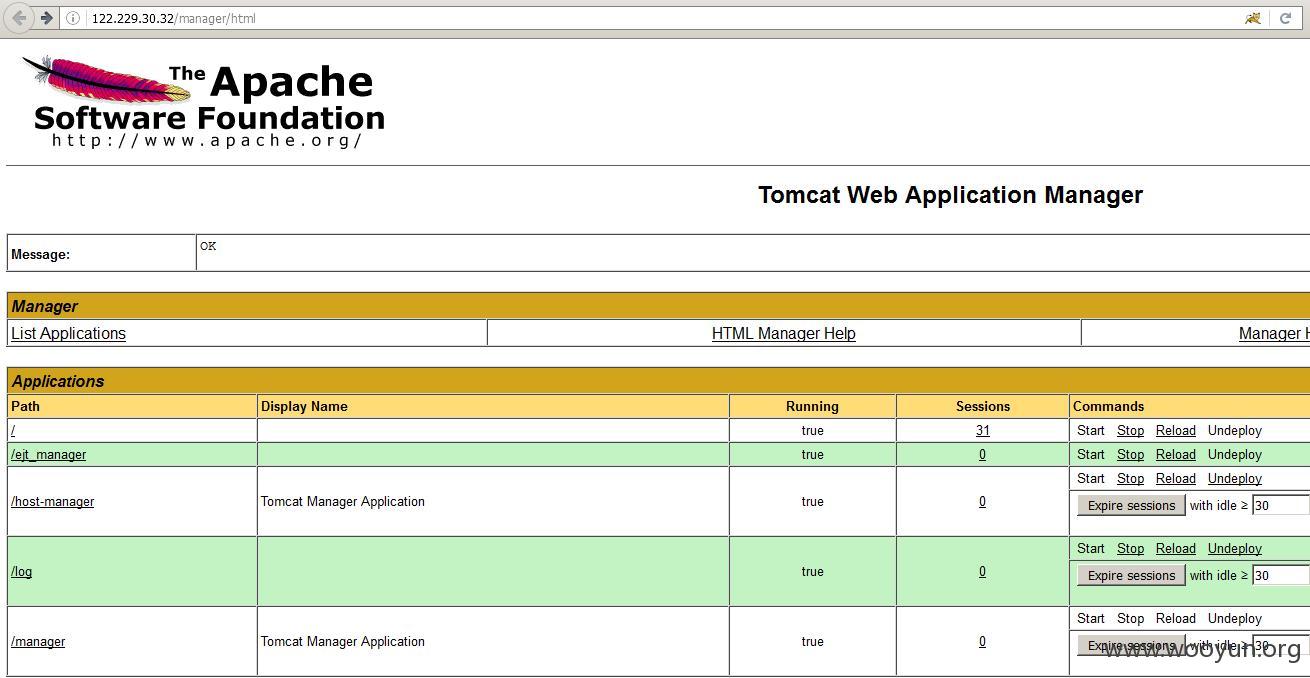
Task: Reload the root / application
Action: [1175, 430]
